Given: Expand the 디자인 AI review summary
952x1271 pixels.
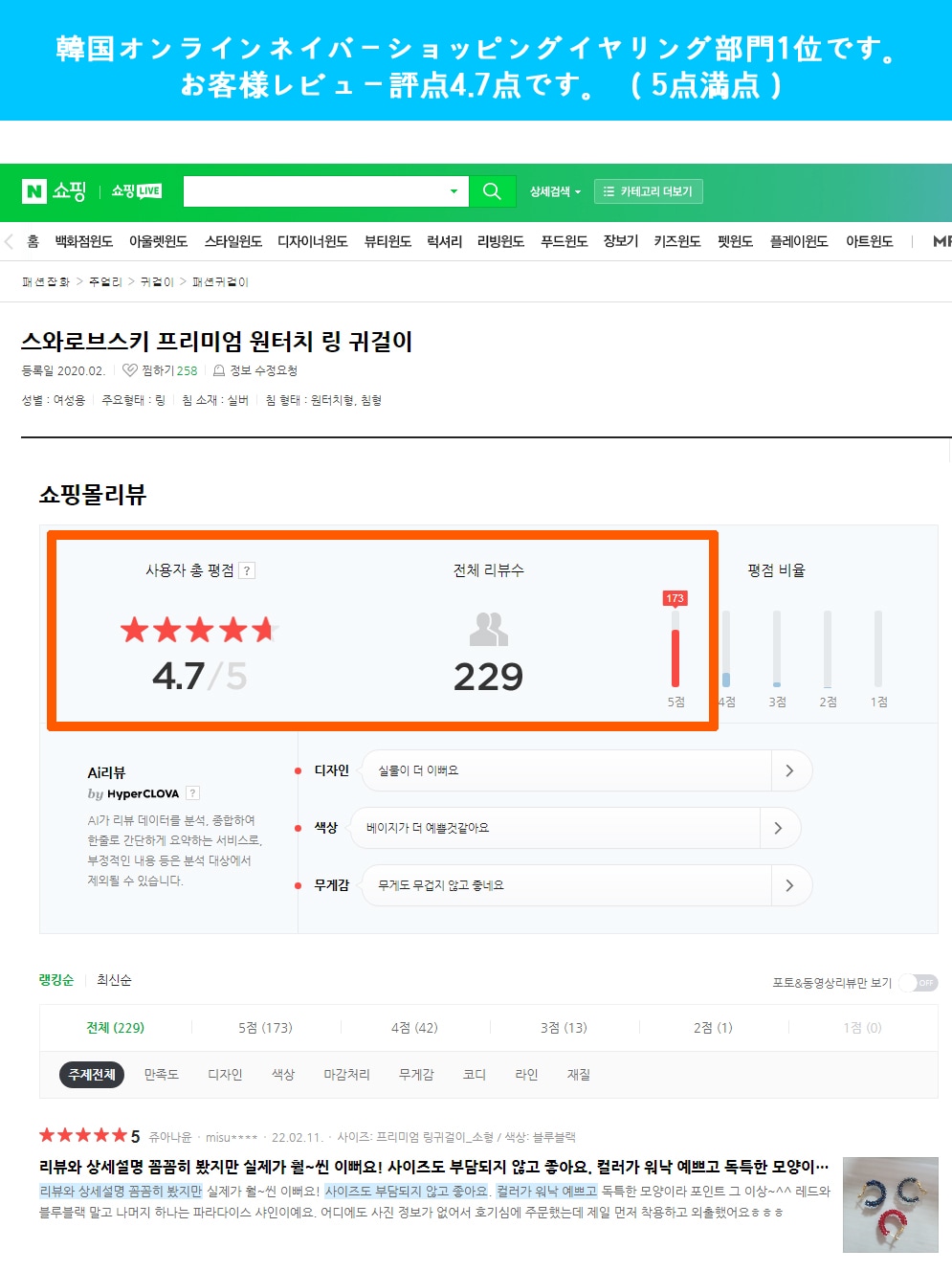Looking at the screenshot, I should (x=789, y=770).
